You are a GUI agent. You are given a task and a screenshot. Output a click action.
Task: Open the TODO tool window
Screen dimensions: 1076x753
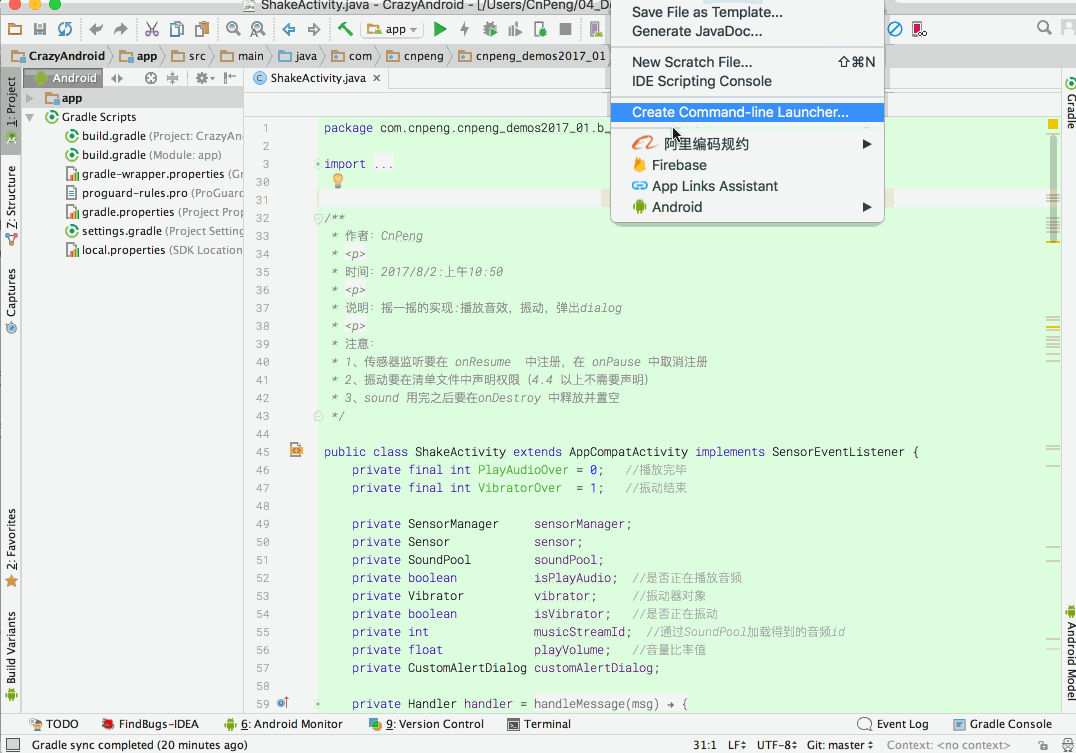pos(54,724)
